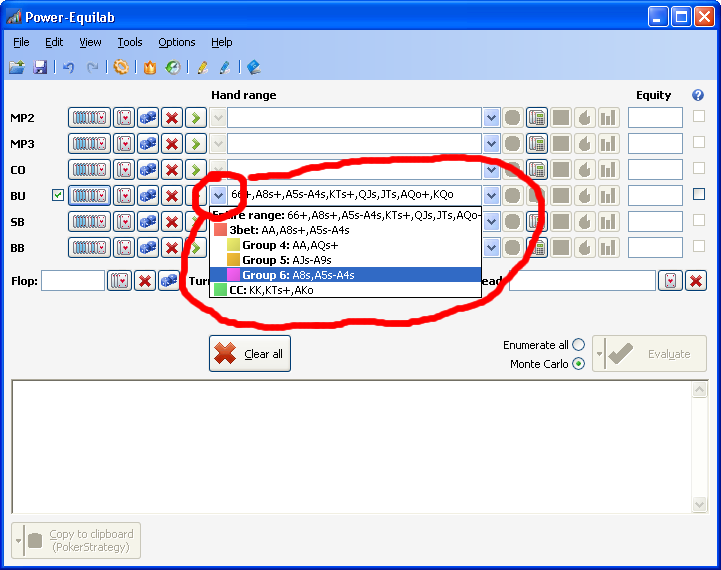
Task: Open settings gear icon in toolbar
Action: click(x=121, y=67)
